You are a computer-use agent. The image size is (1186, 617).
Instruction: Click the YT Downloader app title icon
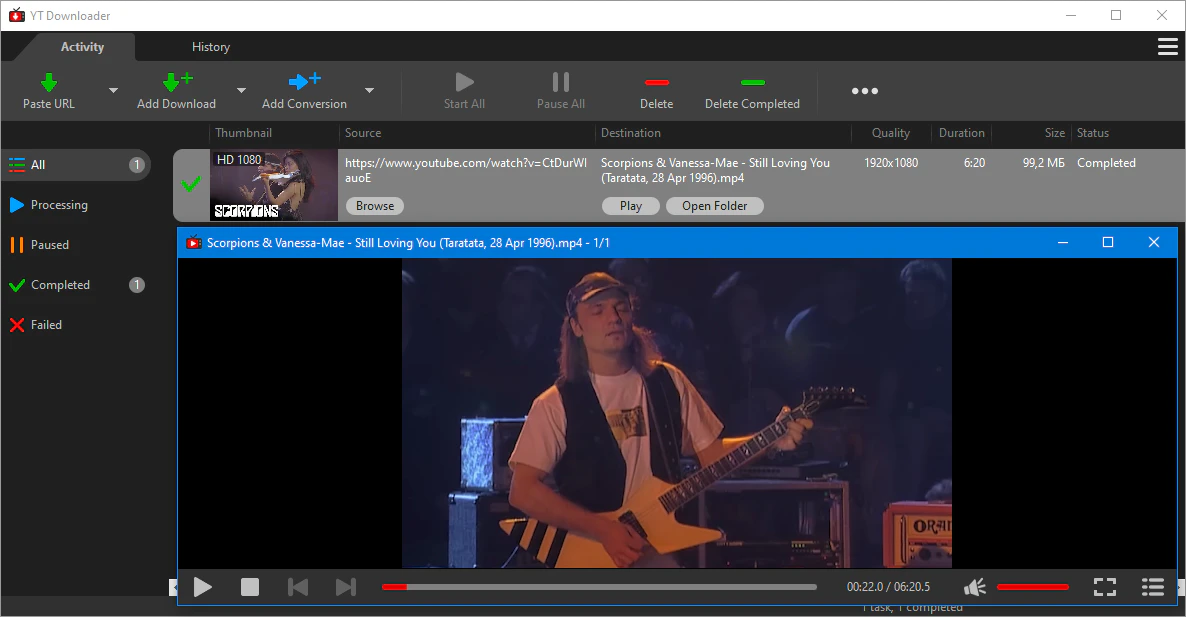[x=17, y=15]
